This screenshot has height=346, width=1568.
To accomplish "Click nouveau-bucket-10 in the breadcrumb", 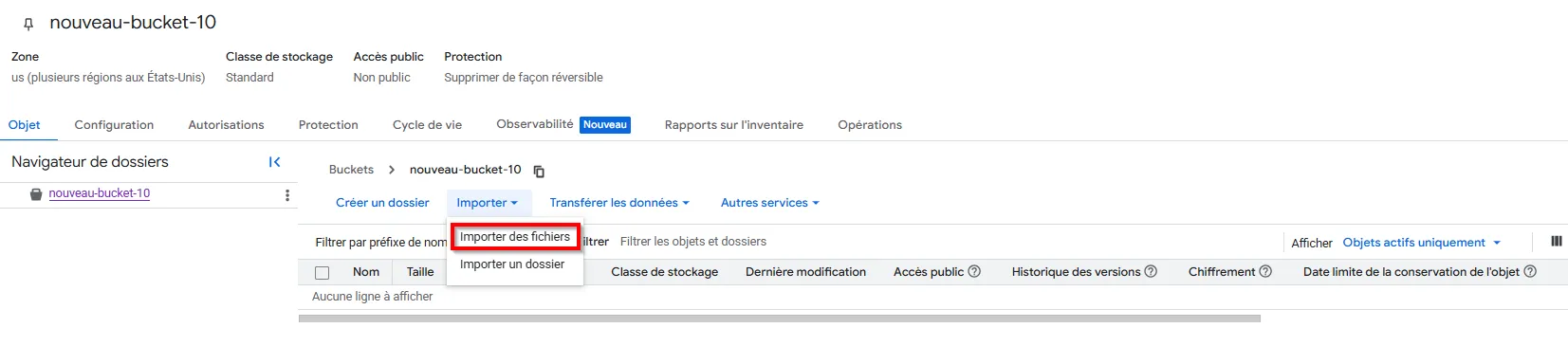I will (x=466, y=170).
